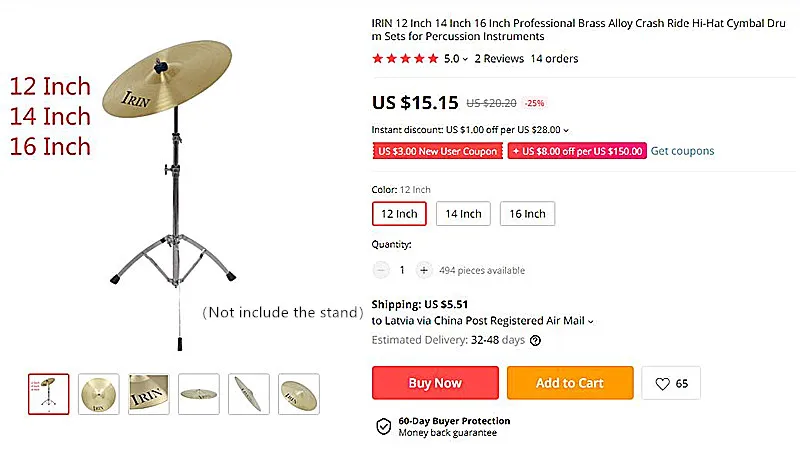
Task: Expand the 5.0 star rating dropdown
Action: coord(466,59)
